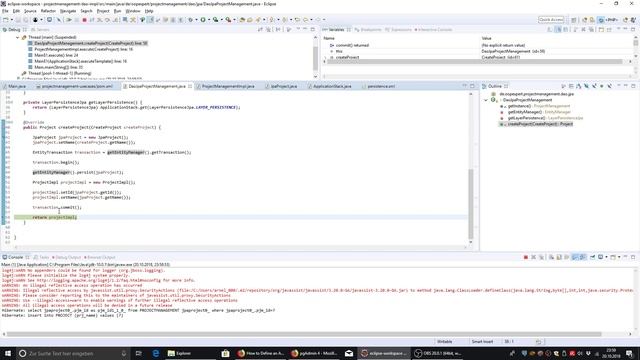
Task: Switch to the Tasks tab
Action: tap(41, 257)
